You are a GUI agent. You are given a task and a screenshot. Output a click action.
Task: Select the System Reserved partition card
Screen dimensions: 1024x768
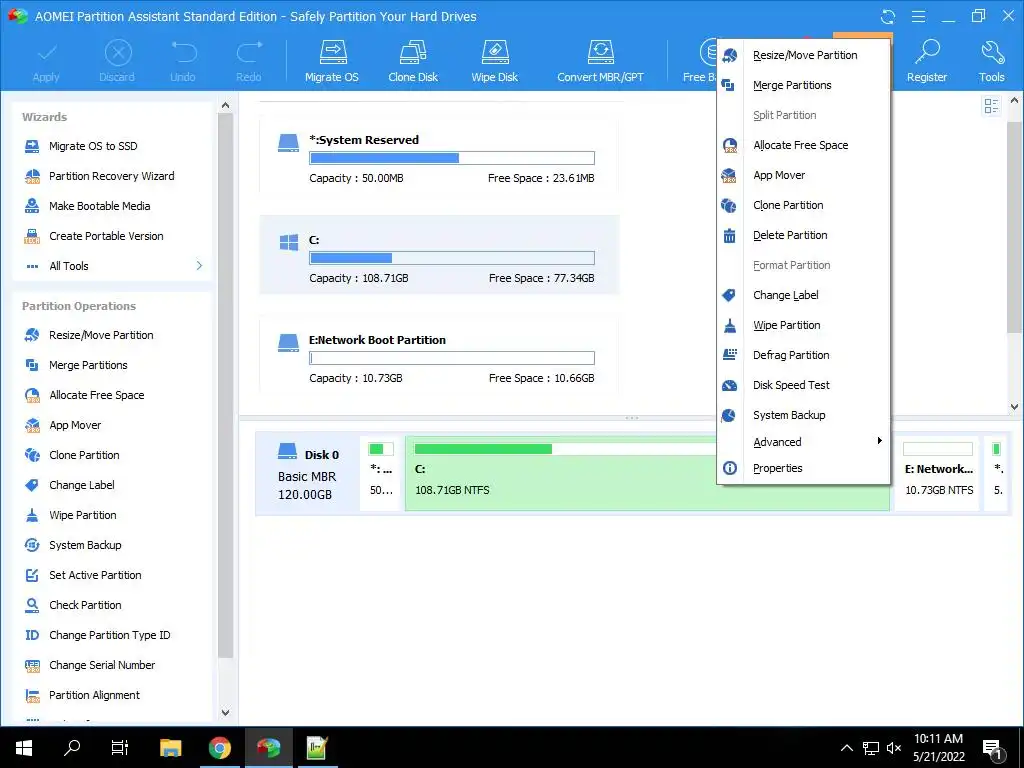pos(439,155)
